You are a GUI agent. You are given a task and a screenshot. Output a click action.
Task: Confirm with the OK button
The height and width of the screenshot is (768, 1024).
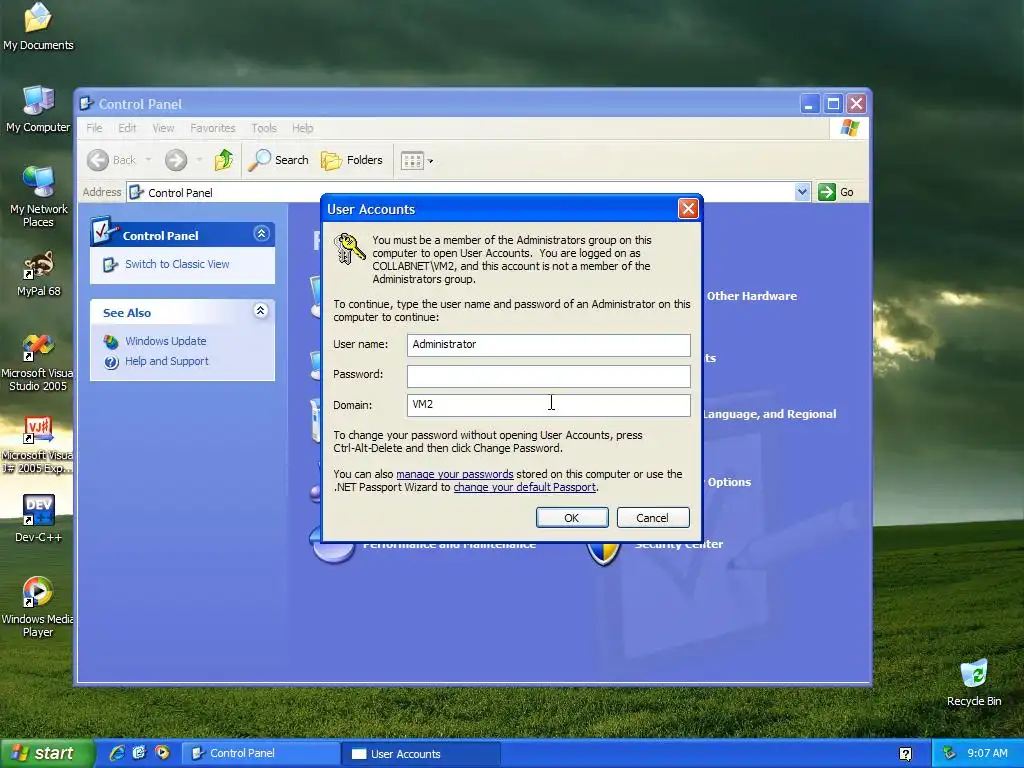(572, 518)
